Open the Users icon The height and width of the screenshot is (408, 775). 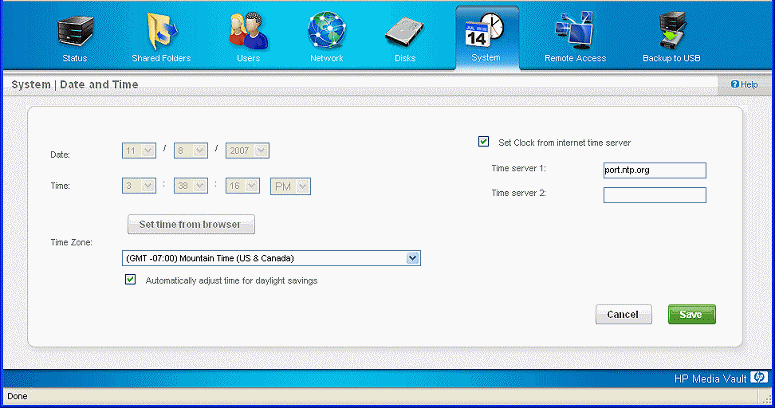pyautogui.click(x=246, y=31)
